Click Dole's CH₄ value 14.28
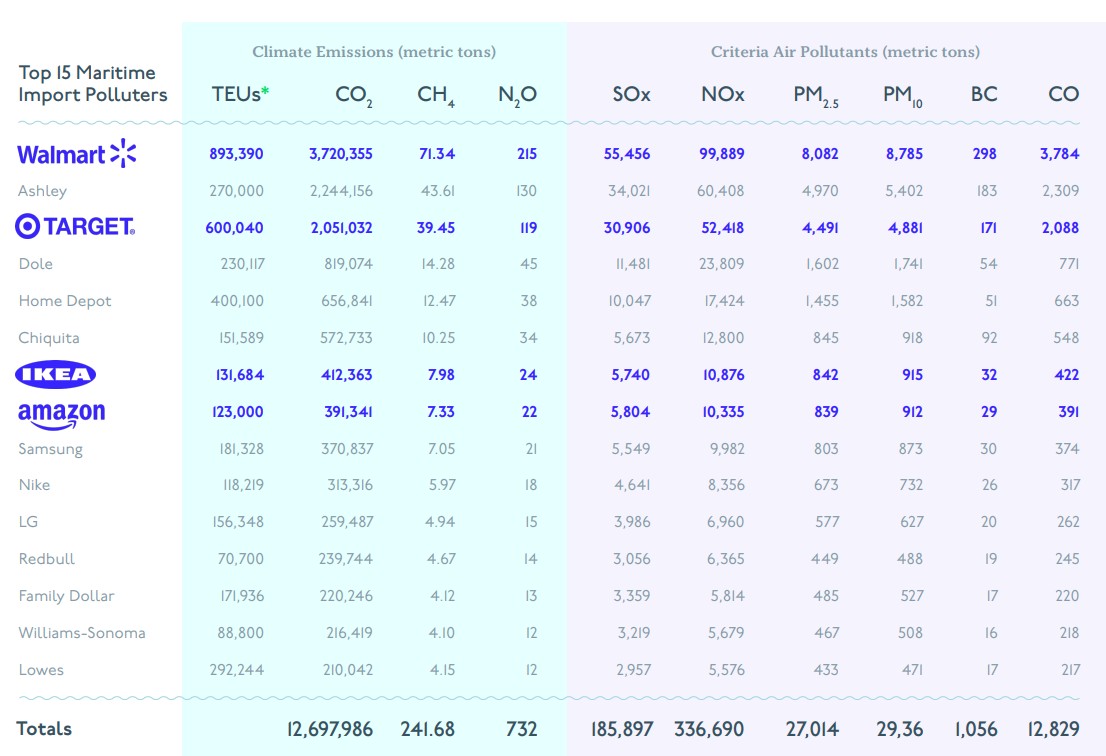 [438, 264]
